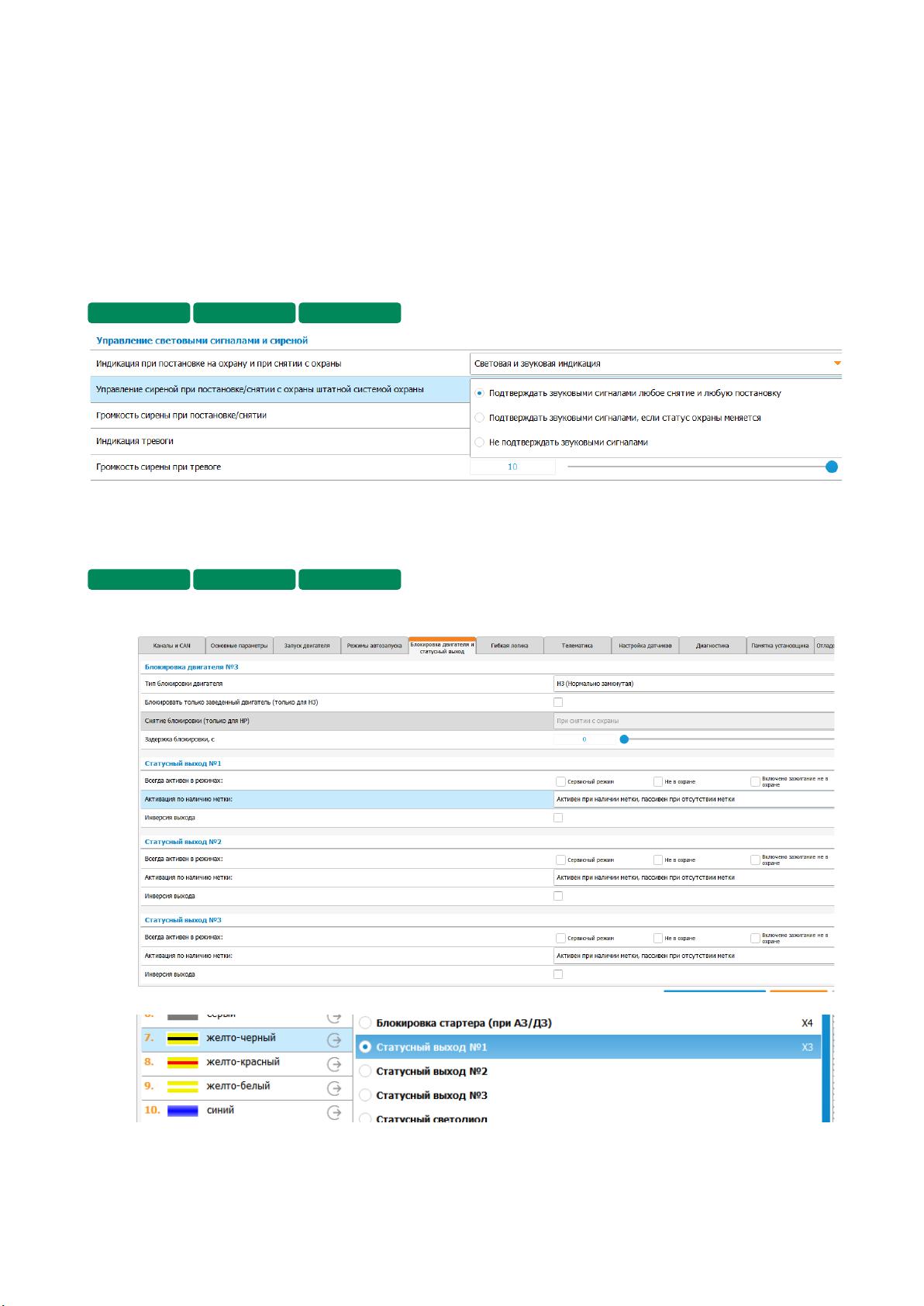This screenshot has width=924, height=1306.
Task: Open 'Тип блокировки двигателя' dropdown
Action: pyautogui.click(x=694, y=684)
